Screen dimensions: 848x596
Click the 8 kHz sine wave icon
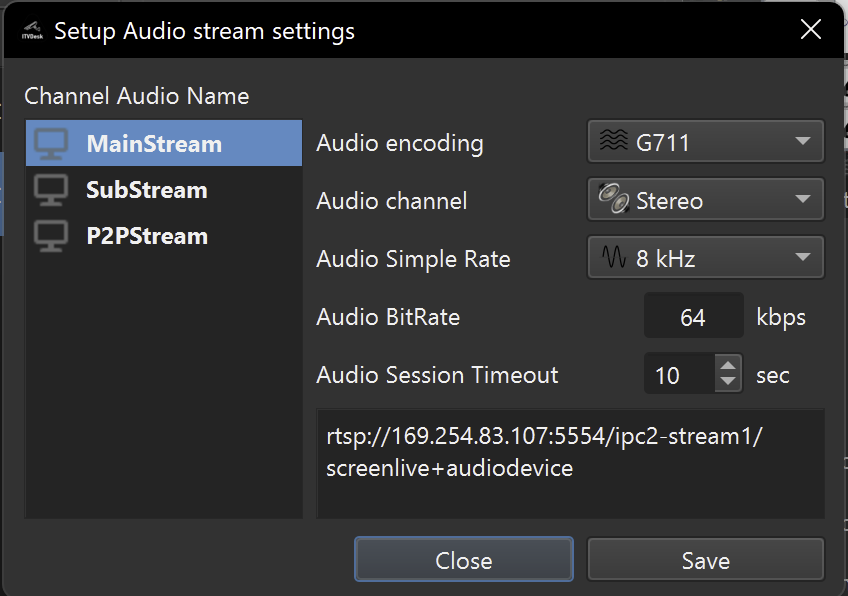click(612, 259)
